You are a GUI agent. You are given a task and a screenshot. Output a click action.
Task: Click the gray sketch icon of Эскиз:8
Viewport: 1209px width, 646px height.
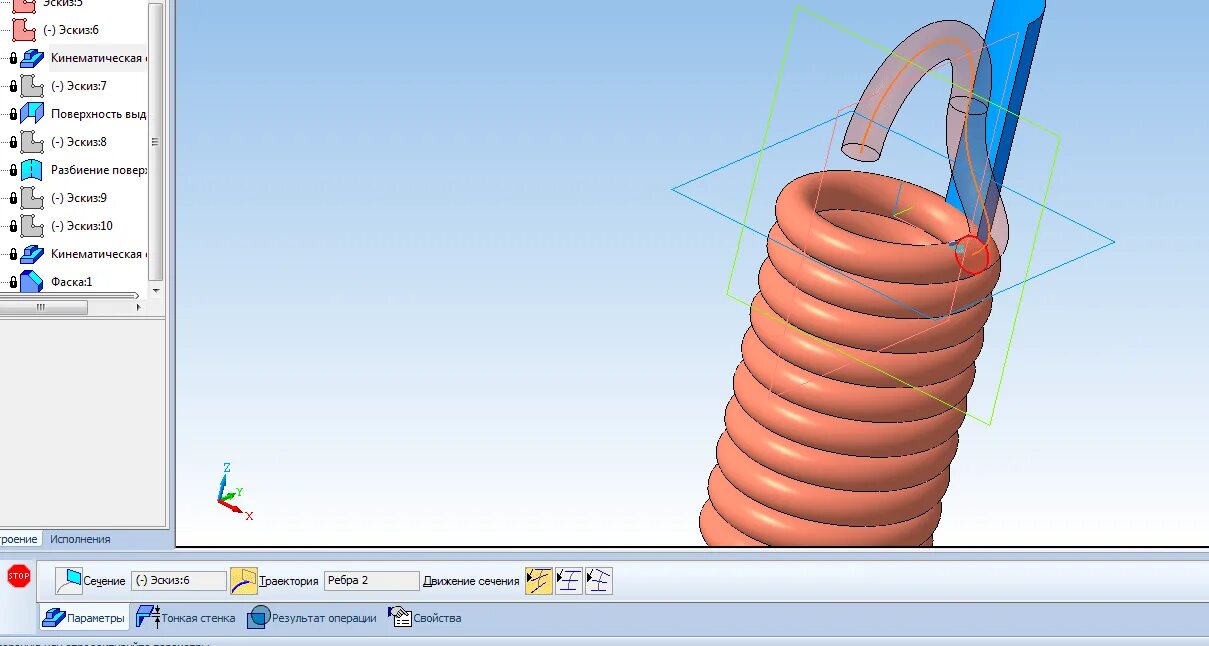tap(32, 142)
